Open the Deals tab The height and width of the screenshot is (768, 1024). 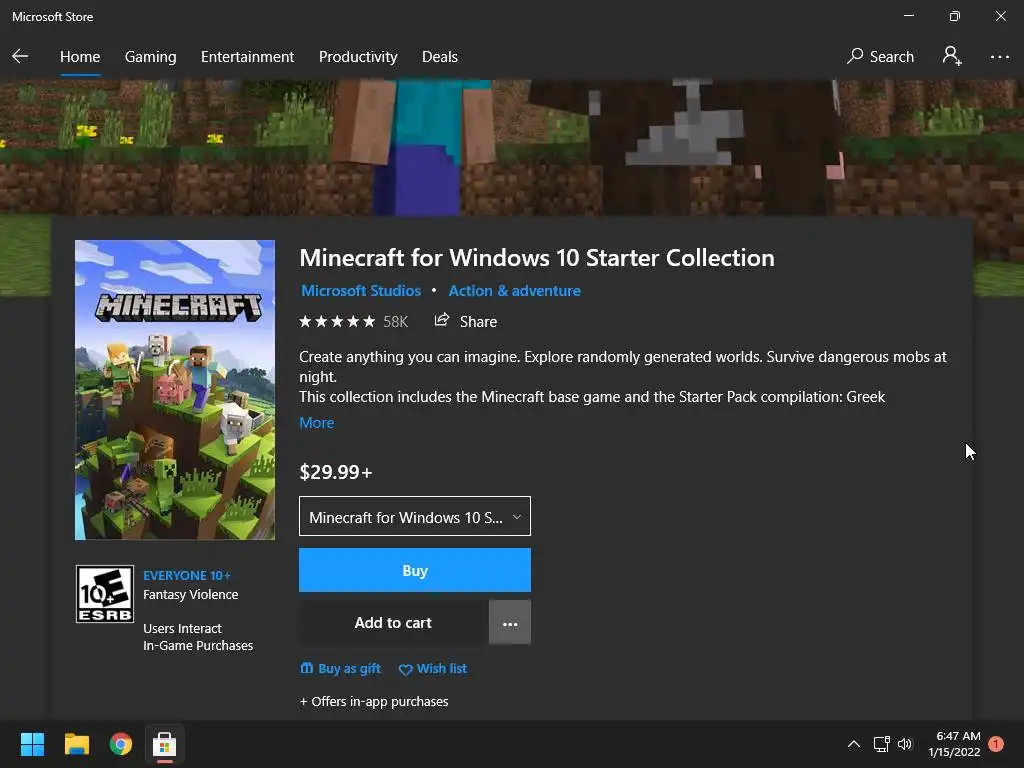click(x=440, y=57)
